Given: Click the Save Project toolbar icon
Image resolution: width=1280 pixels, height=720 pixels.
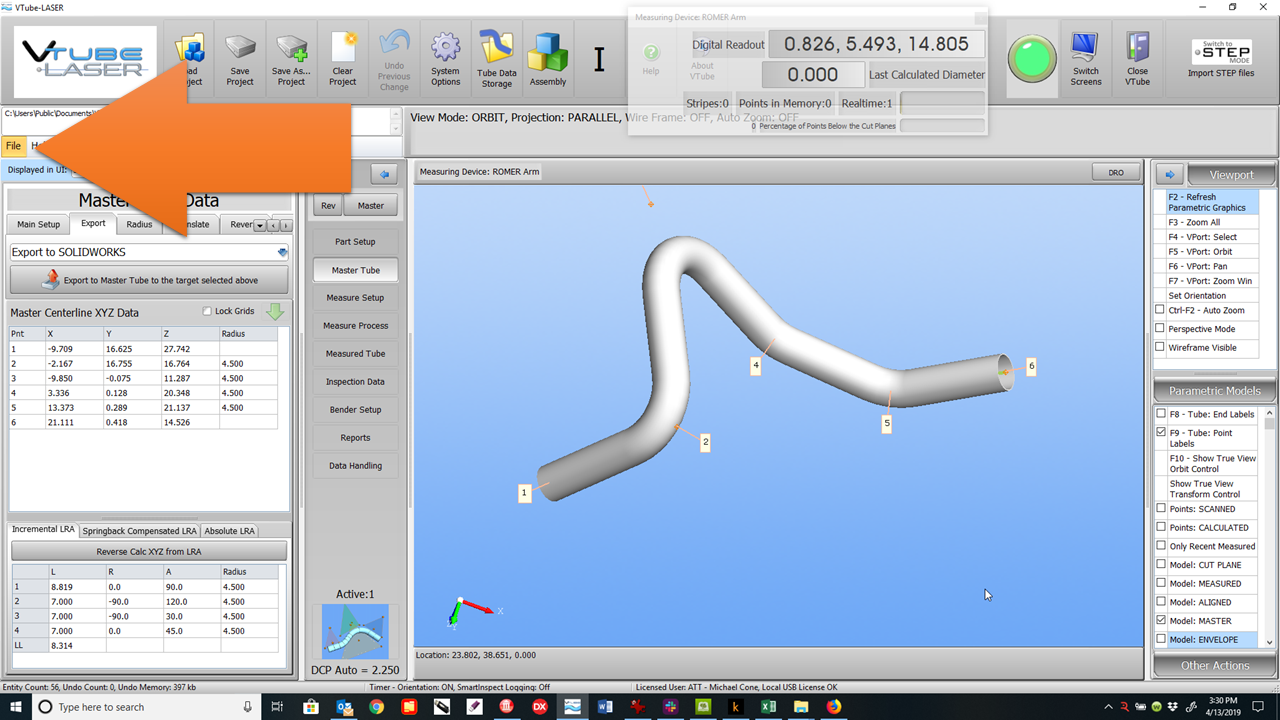Looking at the screenshot, I should point(240,58).
